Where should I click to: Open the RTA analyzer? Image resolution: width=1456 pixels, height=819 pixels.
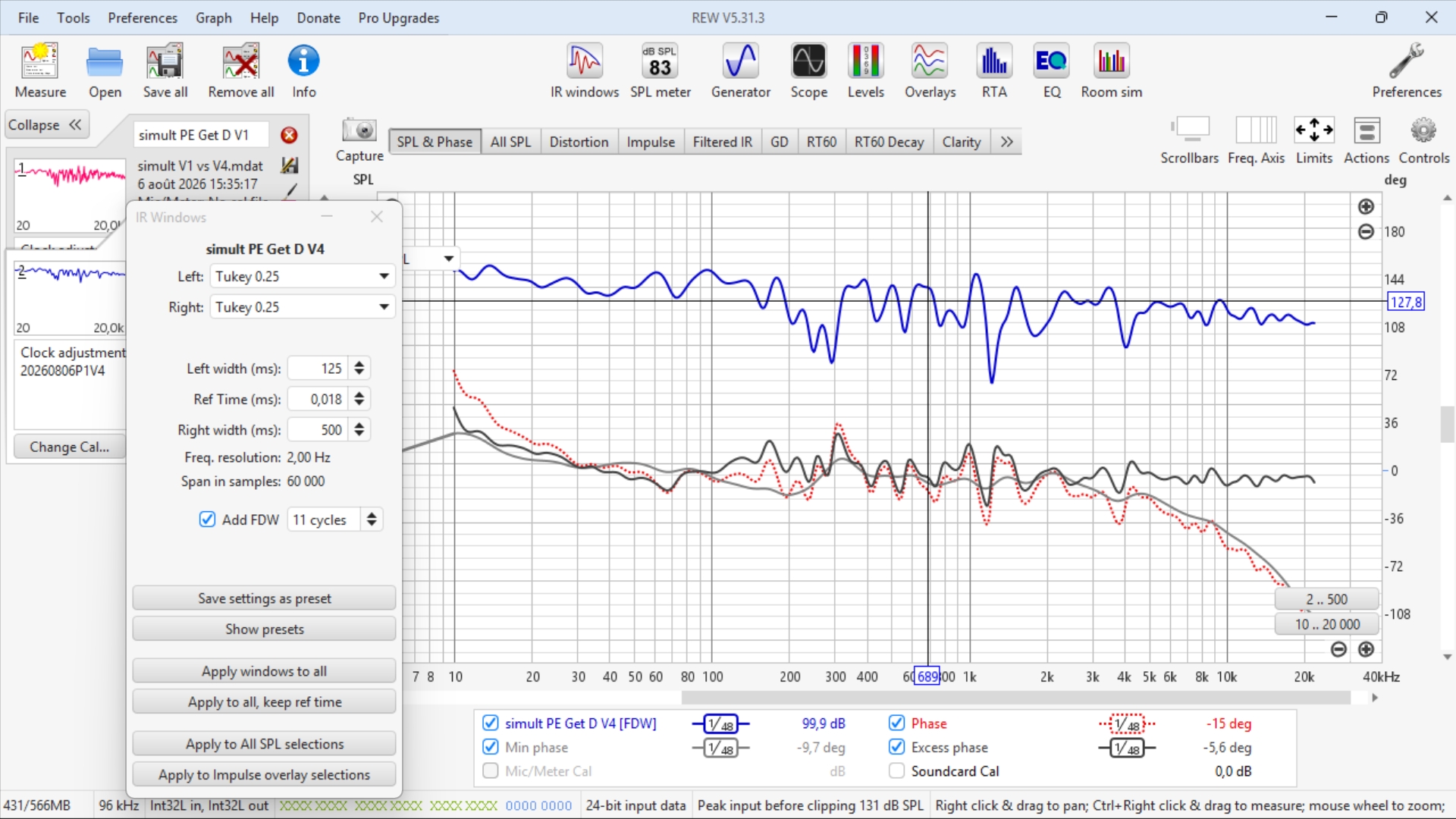[993, 71]
